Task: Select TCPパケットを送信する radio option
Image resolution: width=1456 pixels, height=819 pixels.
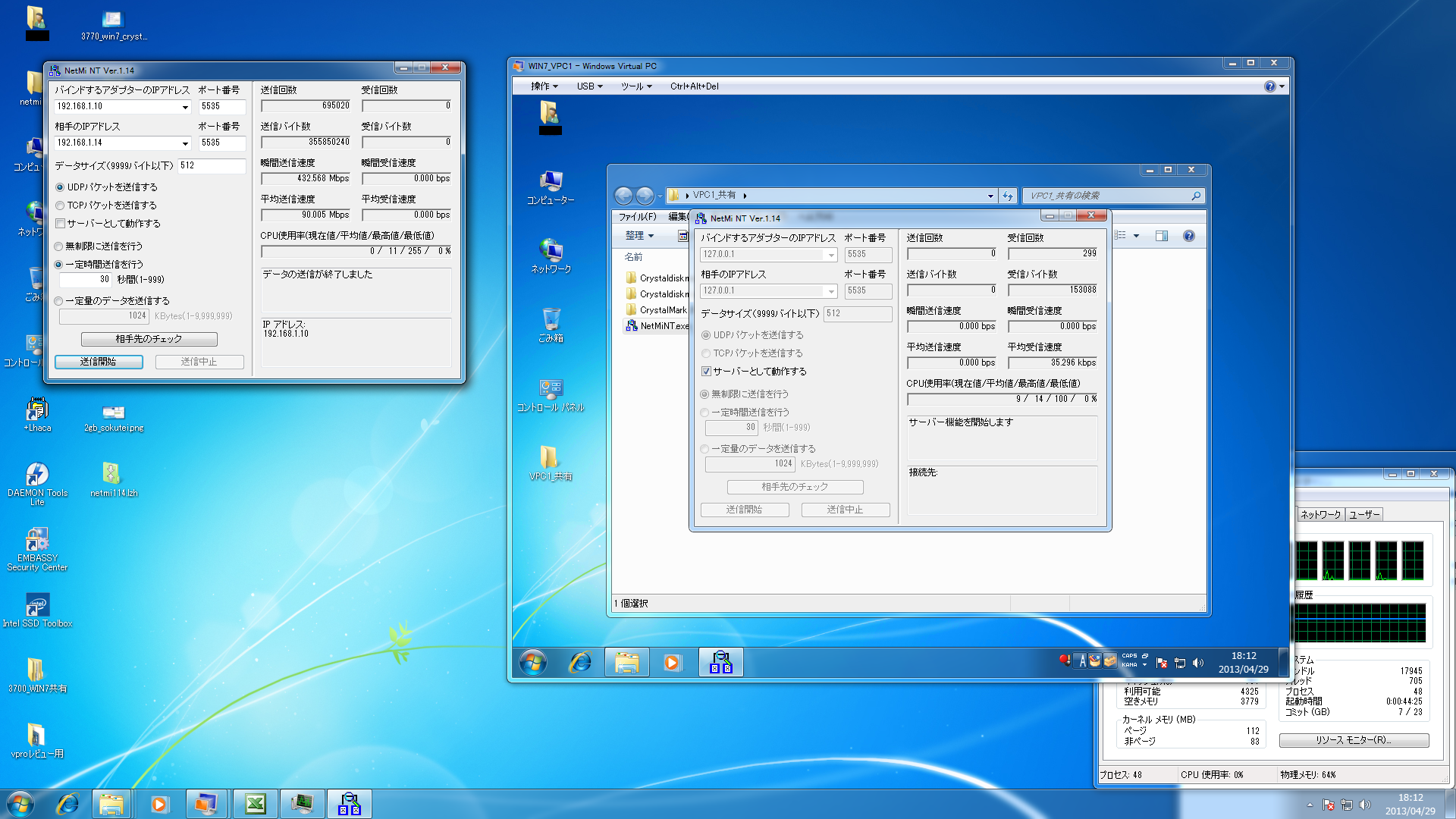Action: click(60, 206)
